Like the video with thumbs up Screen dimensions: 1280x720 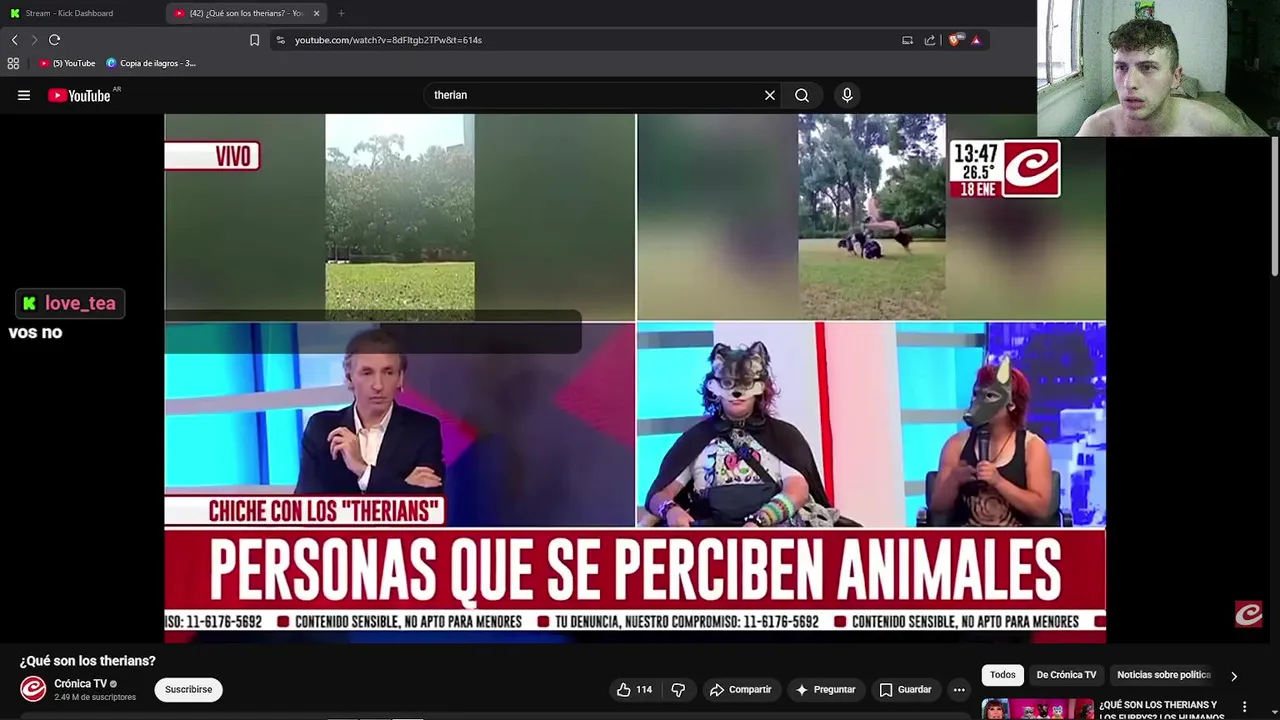pos(634,690)
